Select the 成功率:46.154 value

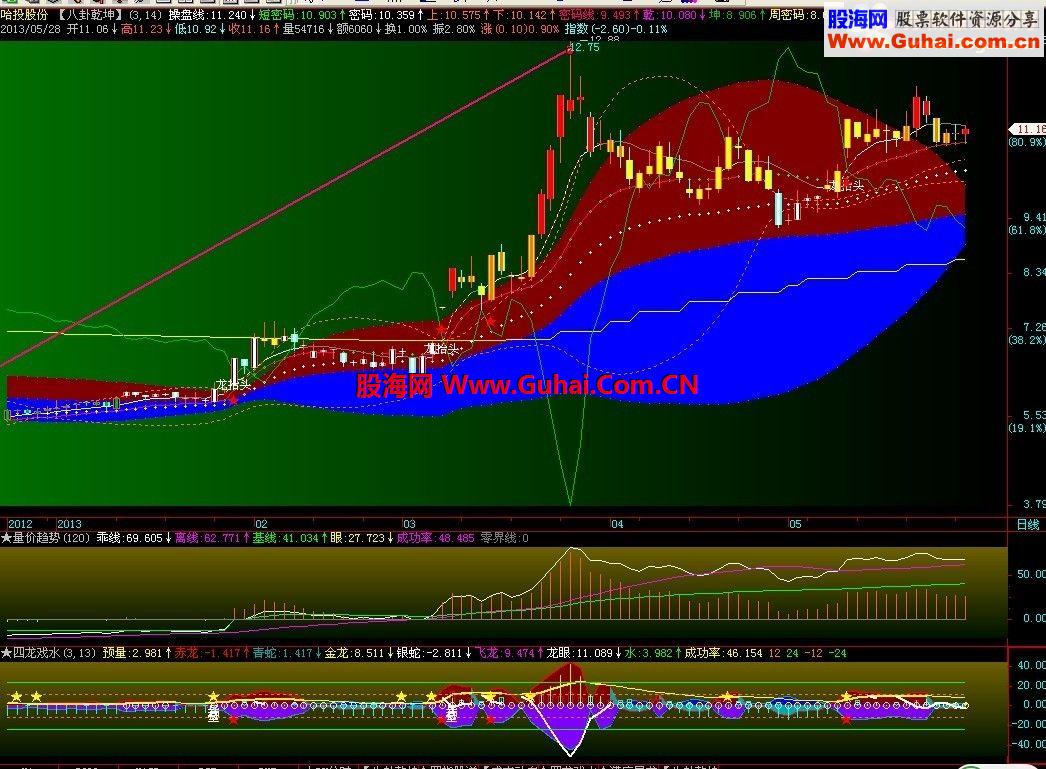click(x=723, y=654)
